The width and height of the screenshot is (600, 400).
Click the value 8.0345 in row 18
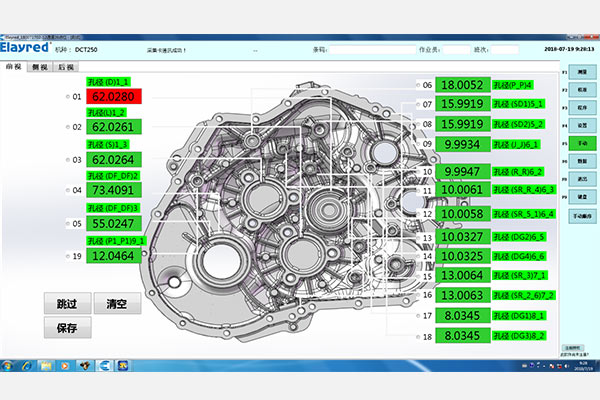[x=463, y=336]
